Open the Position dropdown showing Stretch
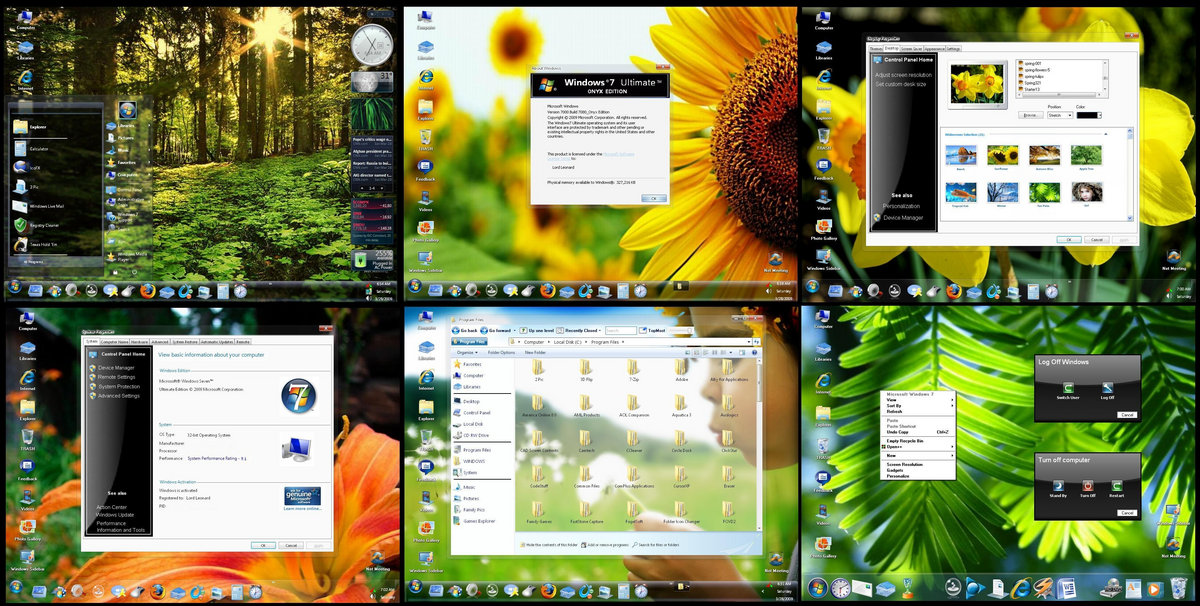The width and height of the screenshot is (1200, 606). coord(1060,113)
